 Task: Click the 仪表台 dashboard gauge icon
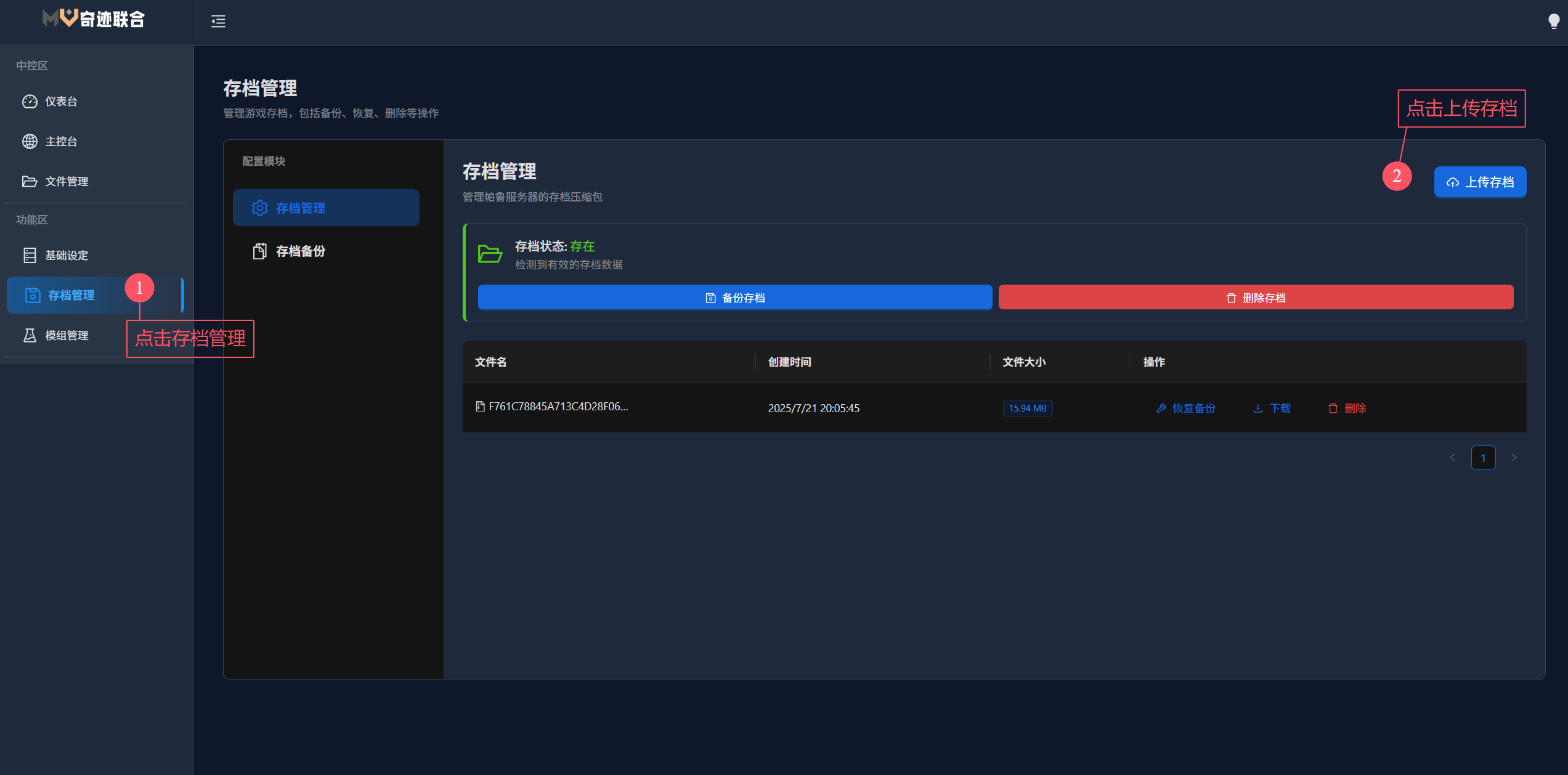pyautogui.click(x=30, y=102)
